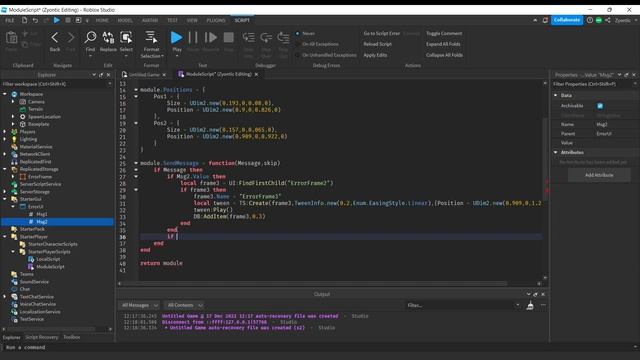This screenshot has width=640, height=360.
Task: Click the Add Attribute button
Action: pos(599,175)
